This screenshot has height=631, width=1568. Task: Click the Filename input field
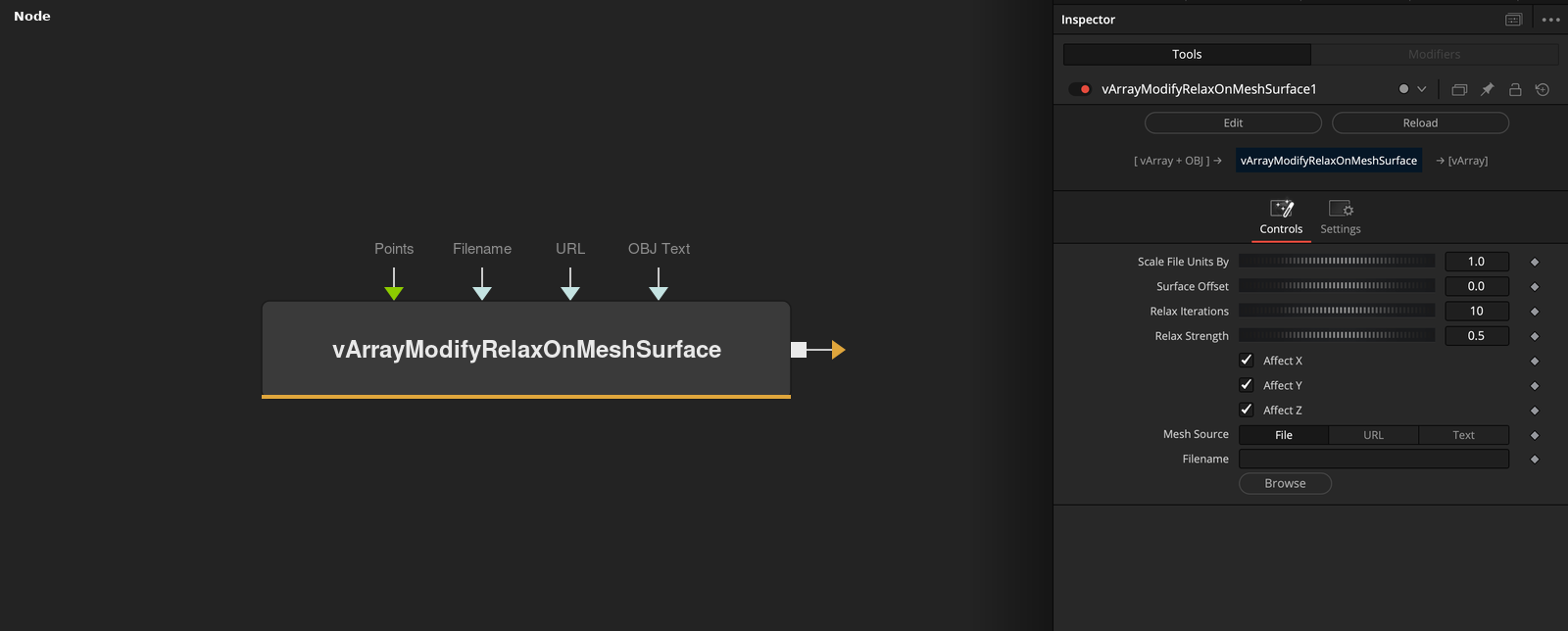[1374, 459]
